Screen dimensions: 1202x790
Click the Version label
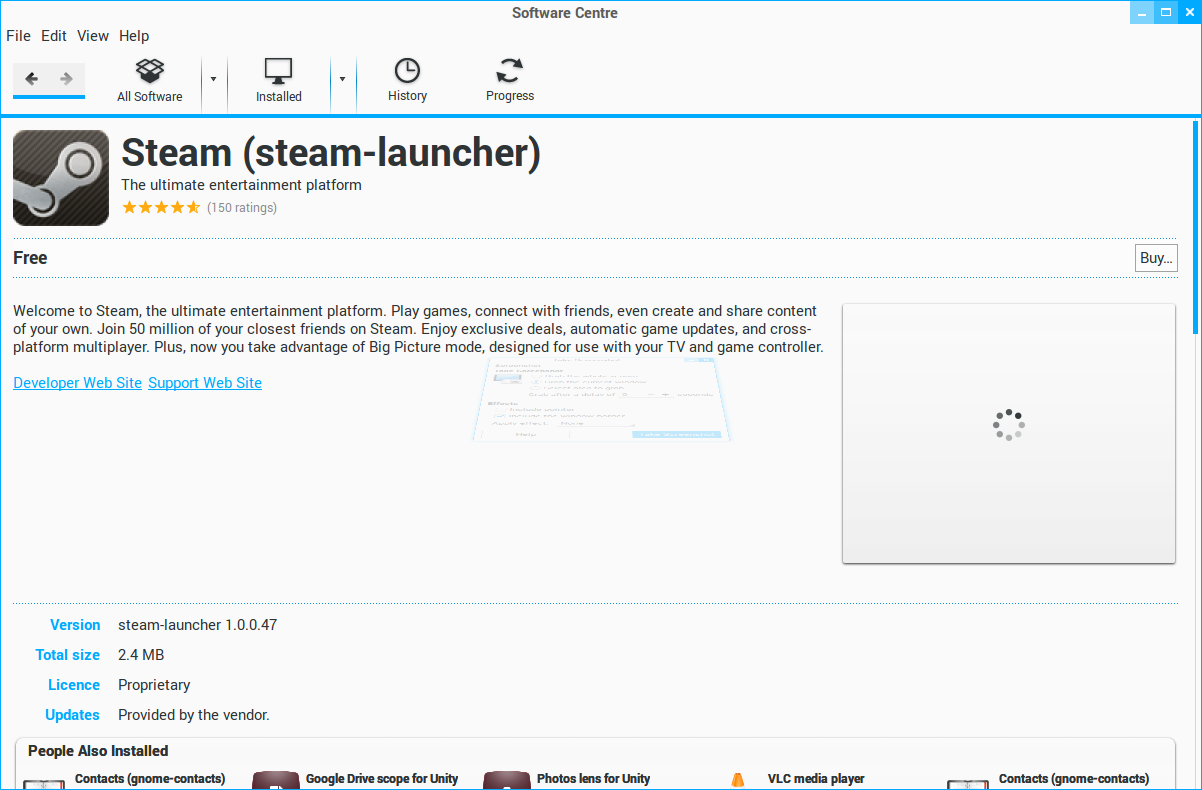[75, 625]
